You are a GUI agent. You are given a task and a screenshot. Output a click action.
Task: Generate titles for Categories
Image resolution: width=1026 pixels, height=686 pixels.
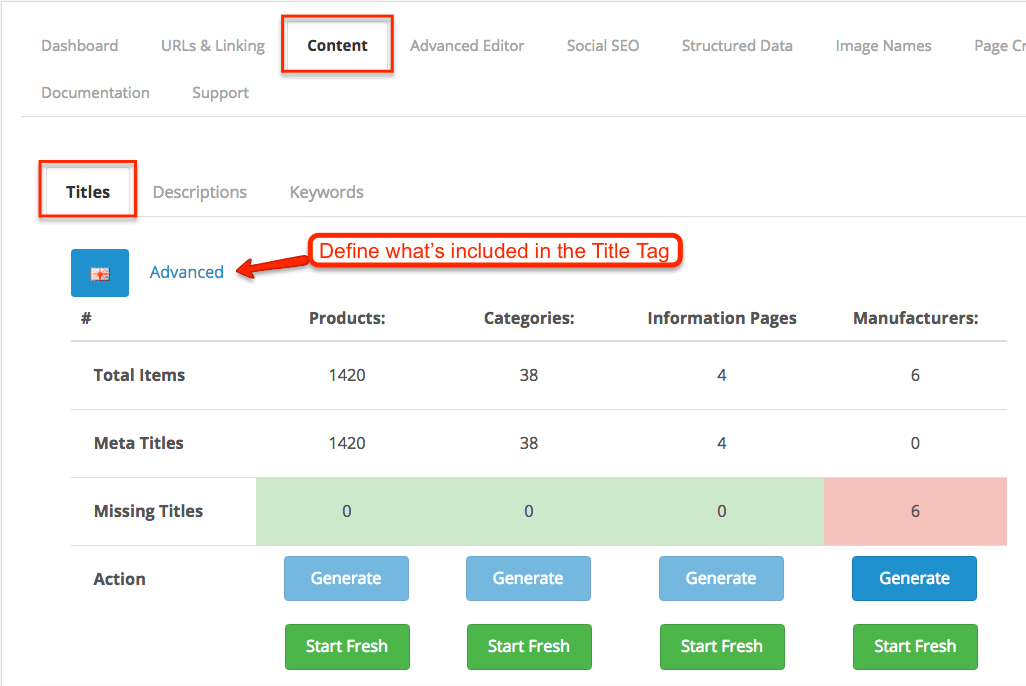528,579
